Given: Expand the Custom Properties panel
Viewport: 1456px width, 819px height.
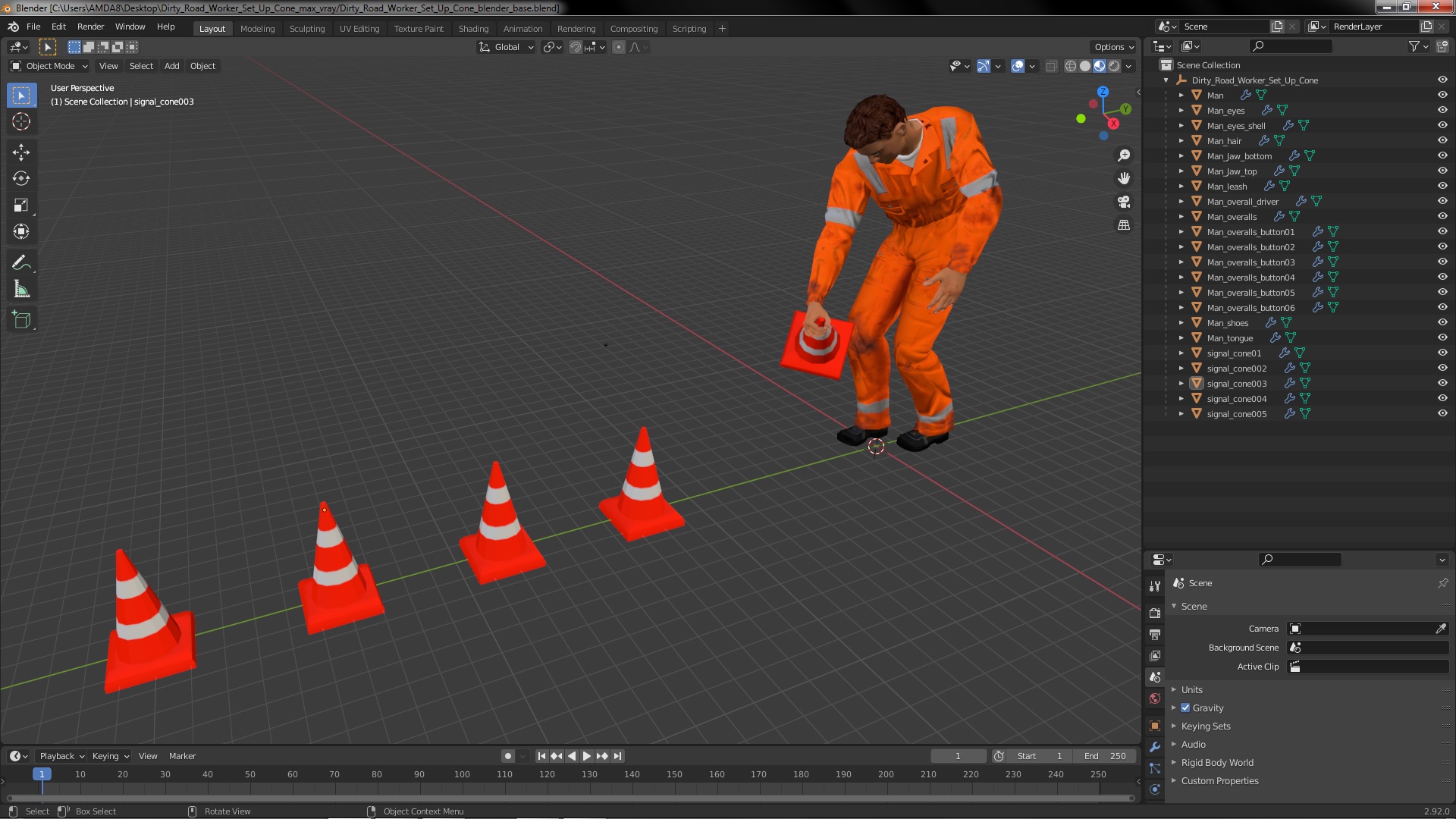Looking at the screenshot, I should pos(1219,781).
